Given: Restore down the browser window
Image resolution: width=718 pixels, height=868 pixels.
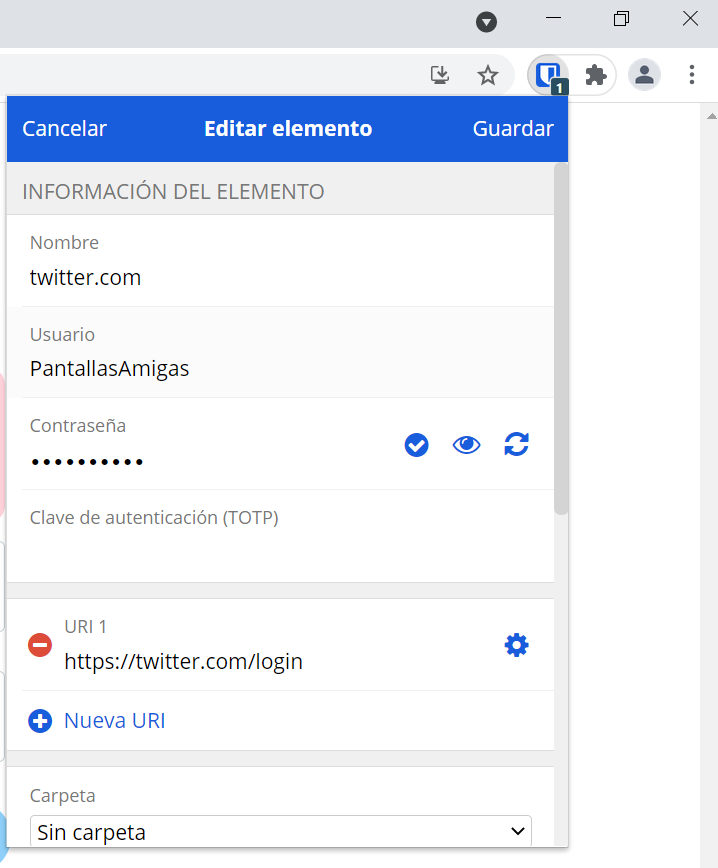Looking at the screenshot, I should pyautogui.click(x=622, y=18).
